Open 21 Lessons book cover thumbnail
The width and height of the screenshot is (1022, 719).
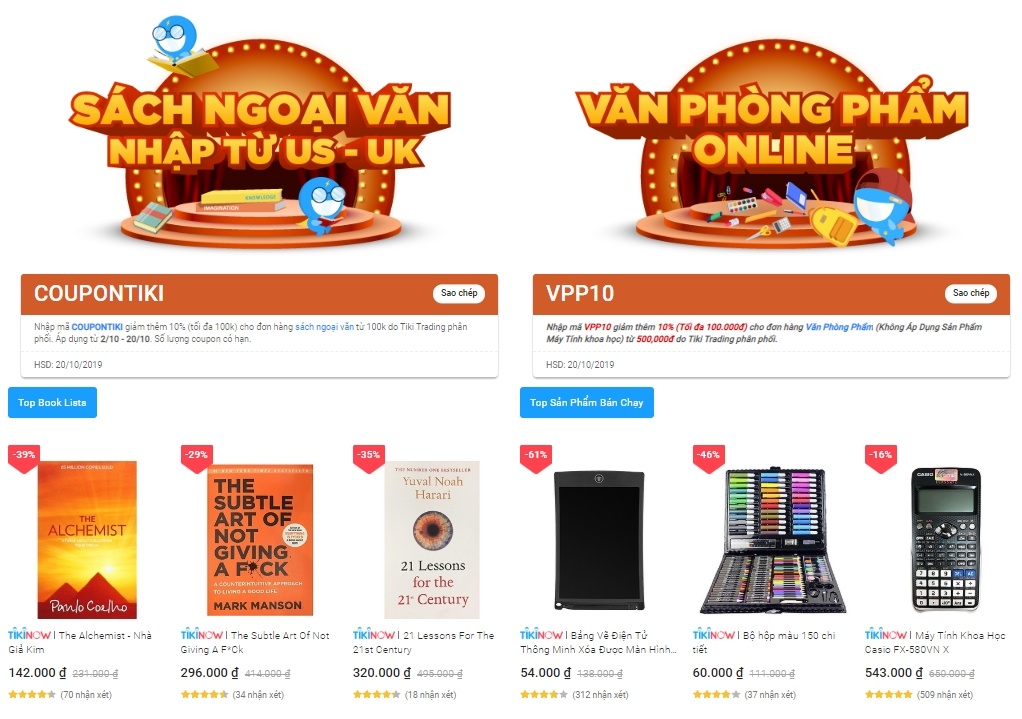(433, 540)
